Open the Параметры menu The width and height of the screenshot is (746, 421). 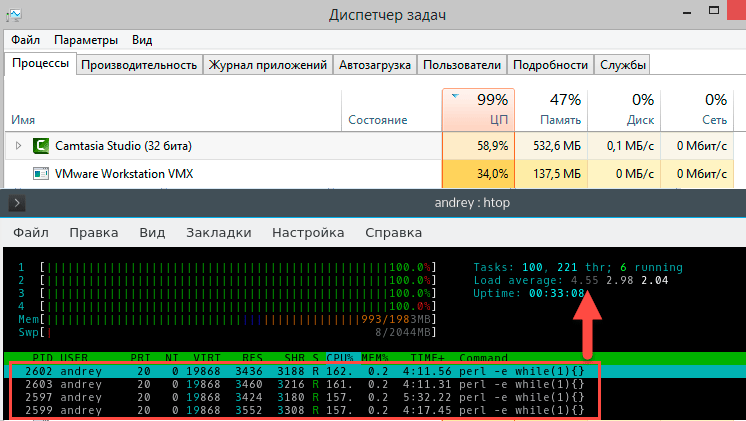(86, 40)
